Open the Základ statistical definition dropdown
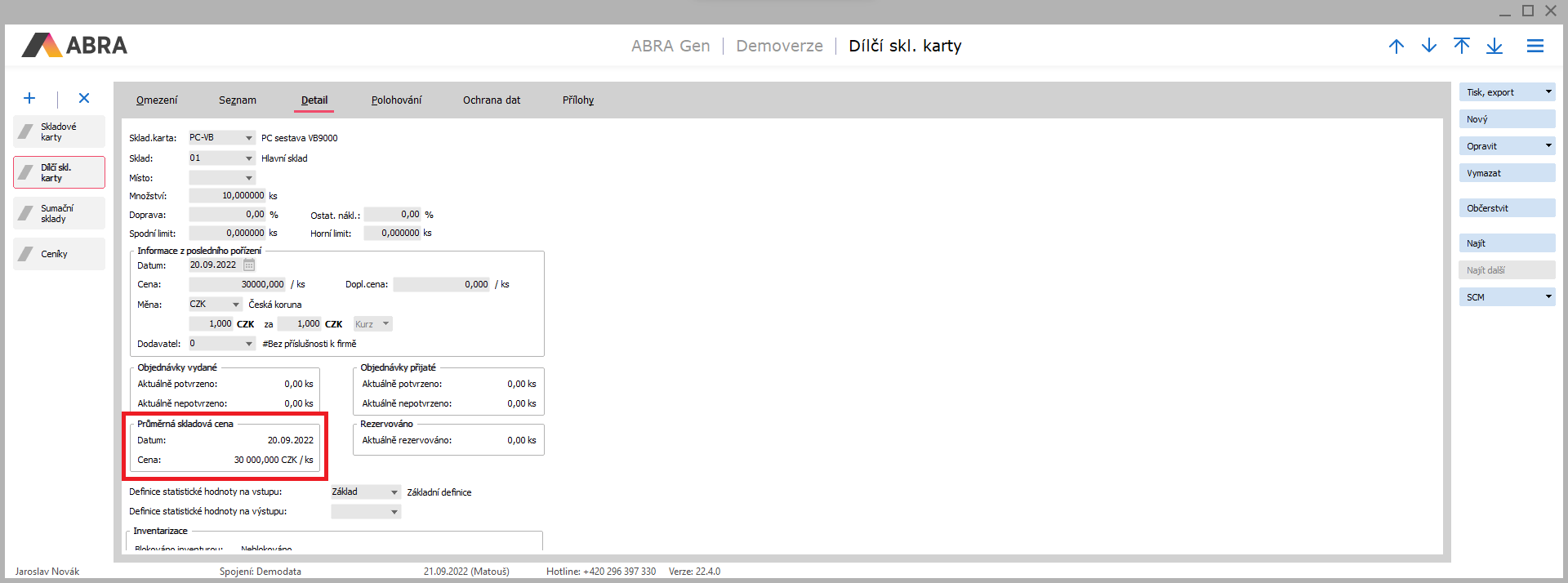This screenshot has height=583, width=1568. (x=394, y=492)
